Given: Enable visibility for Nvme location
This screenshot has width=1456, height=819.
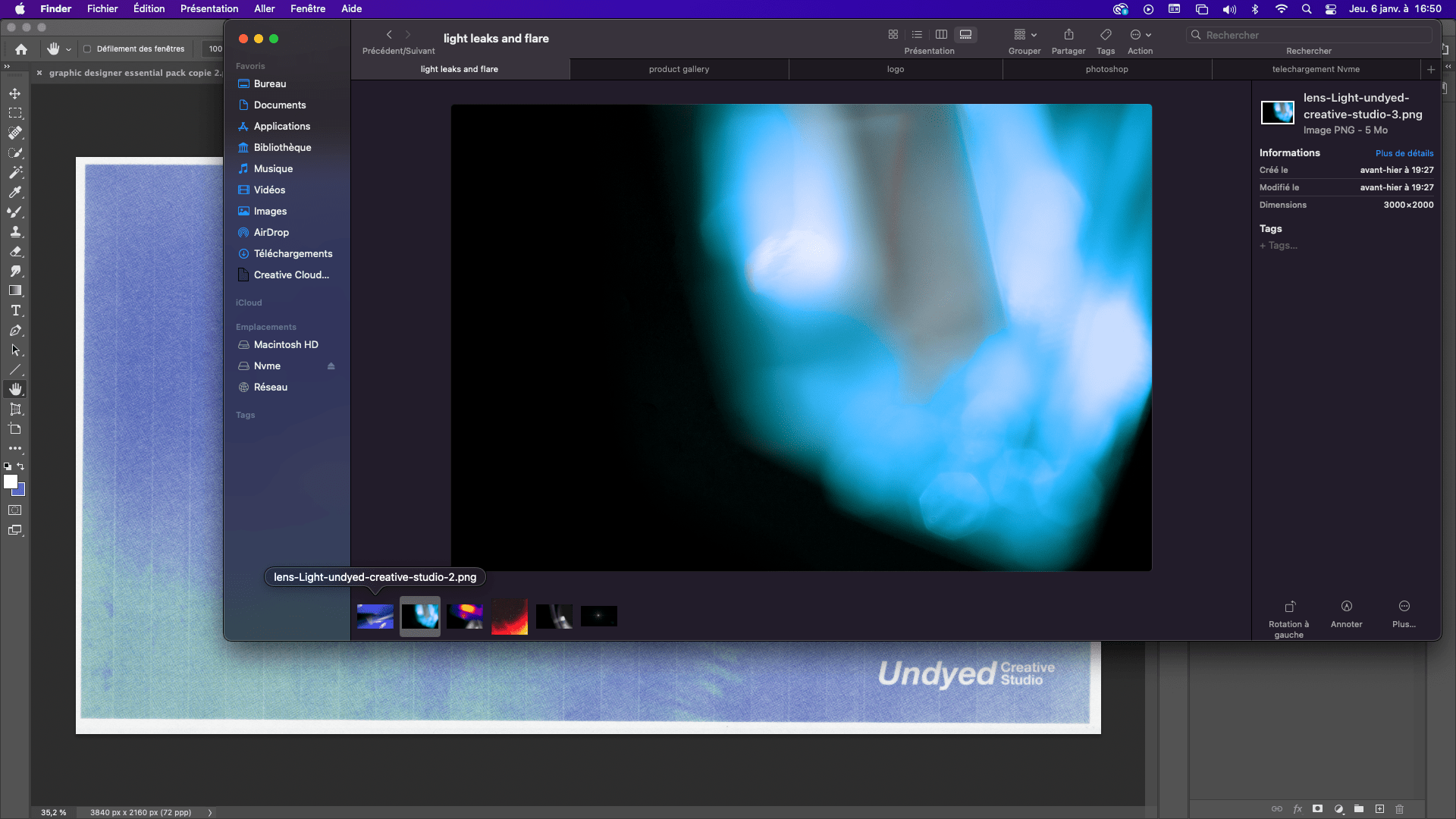Looking at the screenshot, I should point(332,365).
